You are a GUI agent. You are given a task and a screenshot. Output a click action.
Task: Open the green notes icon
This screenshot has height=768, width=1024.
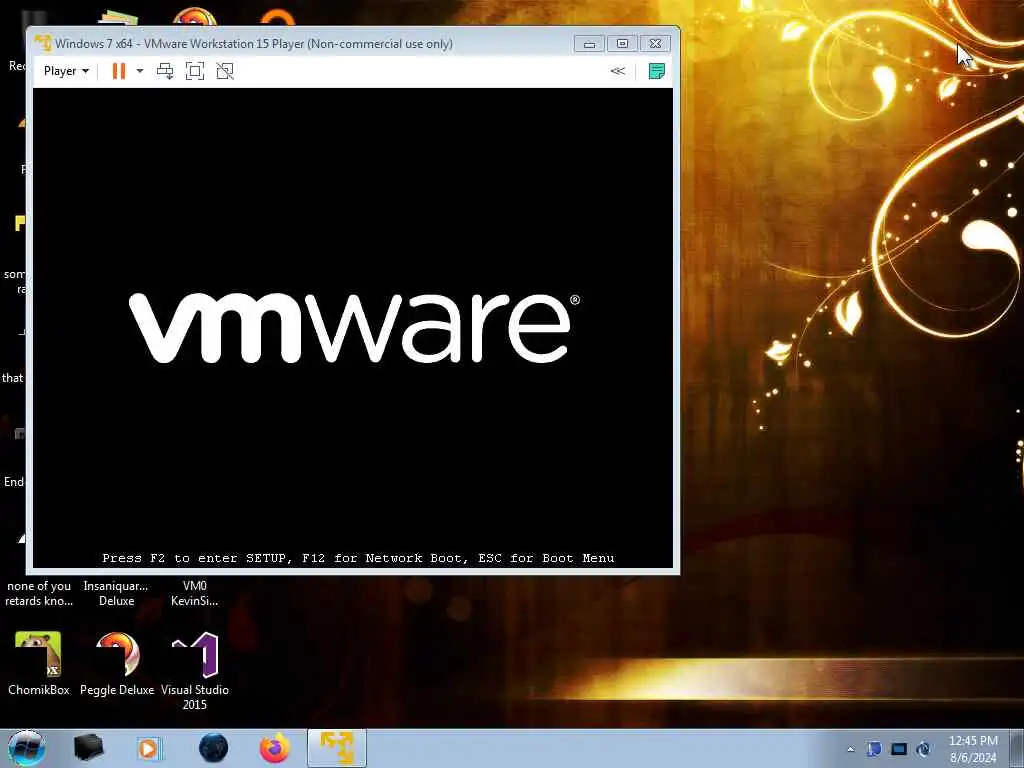tap(657, 71)
